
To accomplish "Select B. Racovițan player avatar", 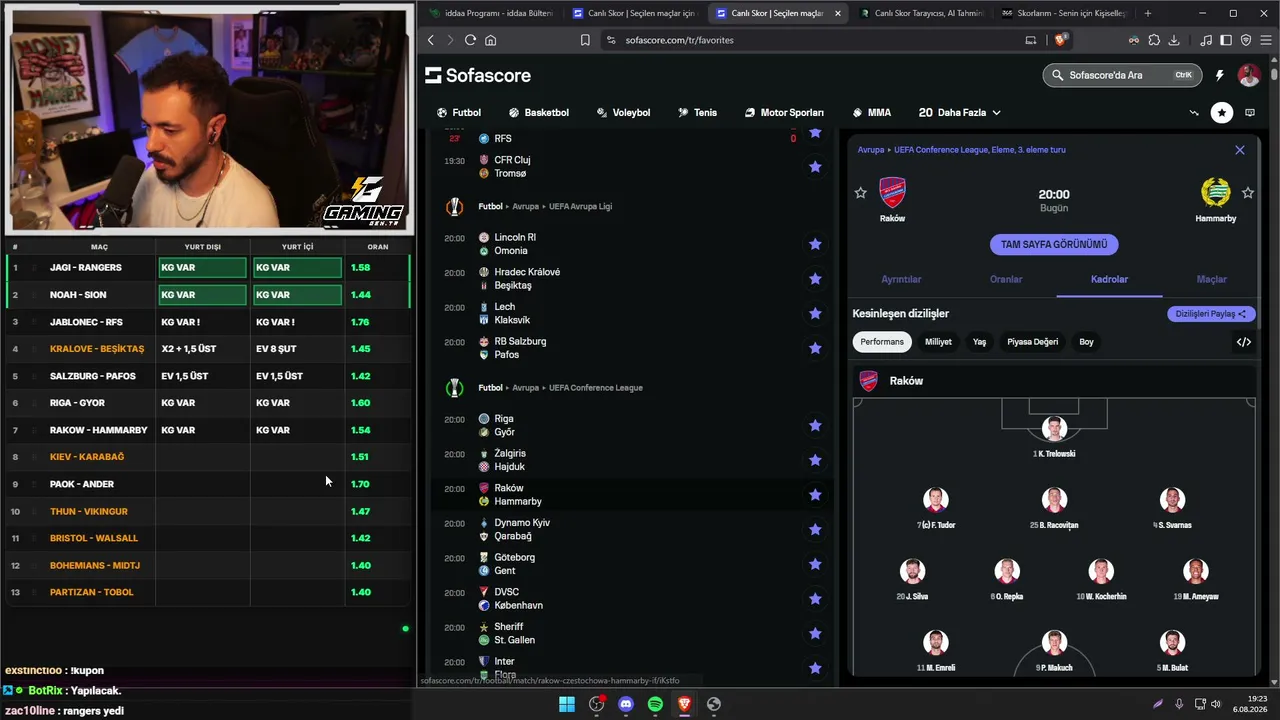I will coord(1054,500).
